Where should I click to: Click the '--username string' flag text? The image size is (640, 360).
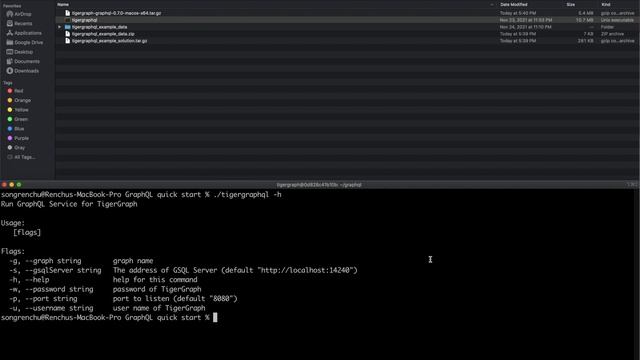point(59,308)
